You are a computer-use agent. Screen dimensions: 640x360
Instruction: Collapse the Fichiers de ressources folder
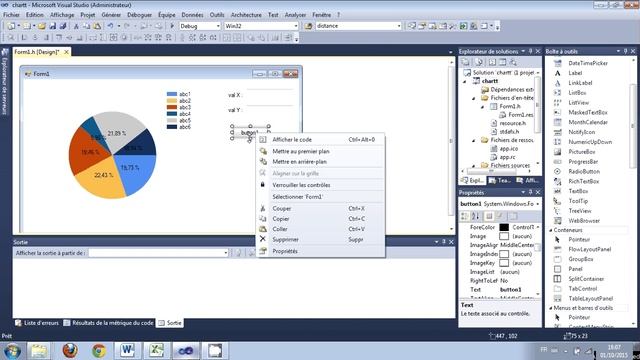coord(473,140)
